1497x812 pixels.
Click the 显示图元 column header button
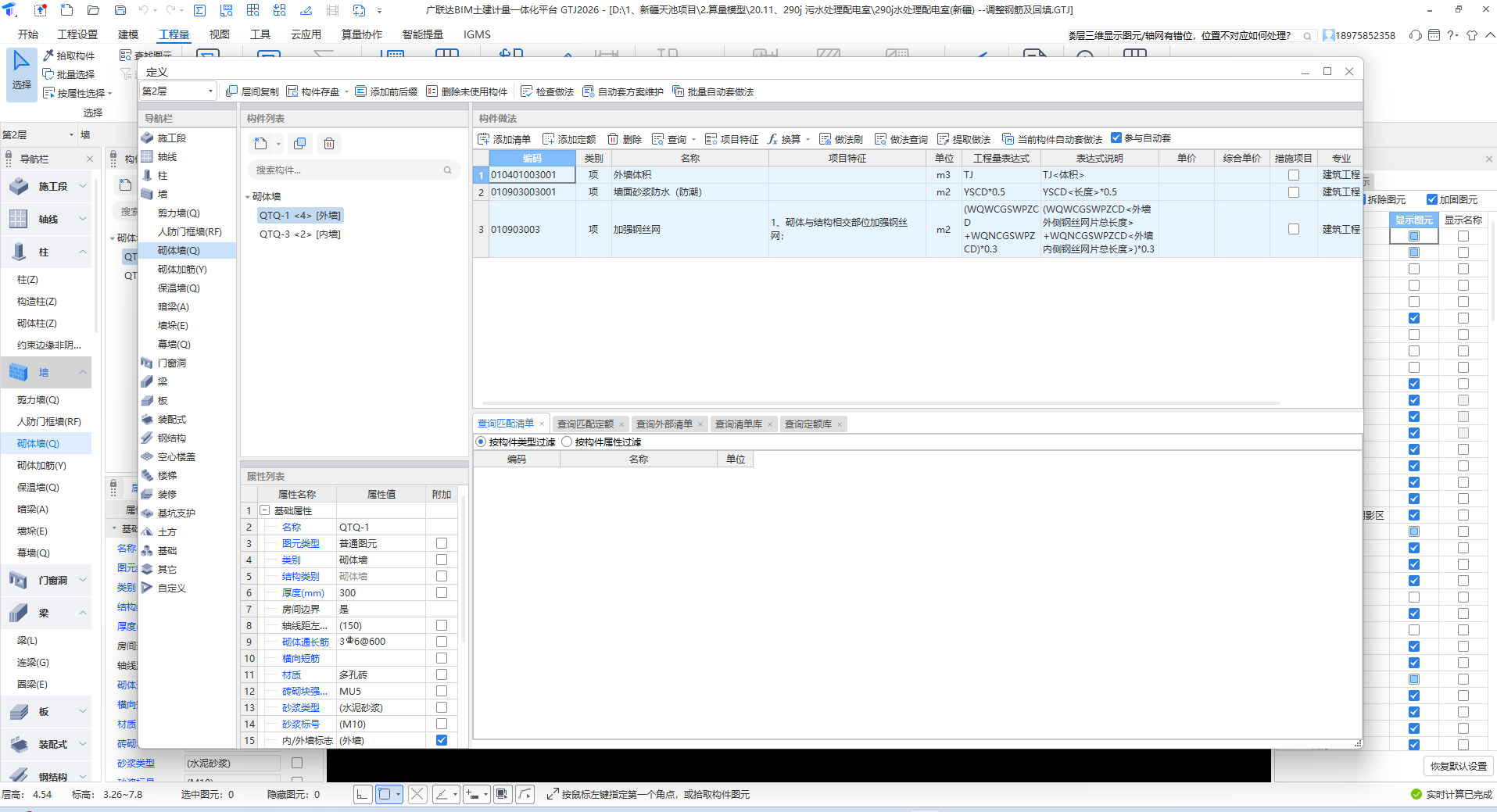tap(1414, 220)
